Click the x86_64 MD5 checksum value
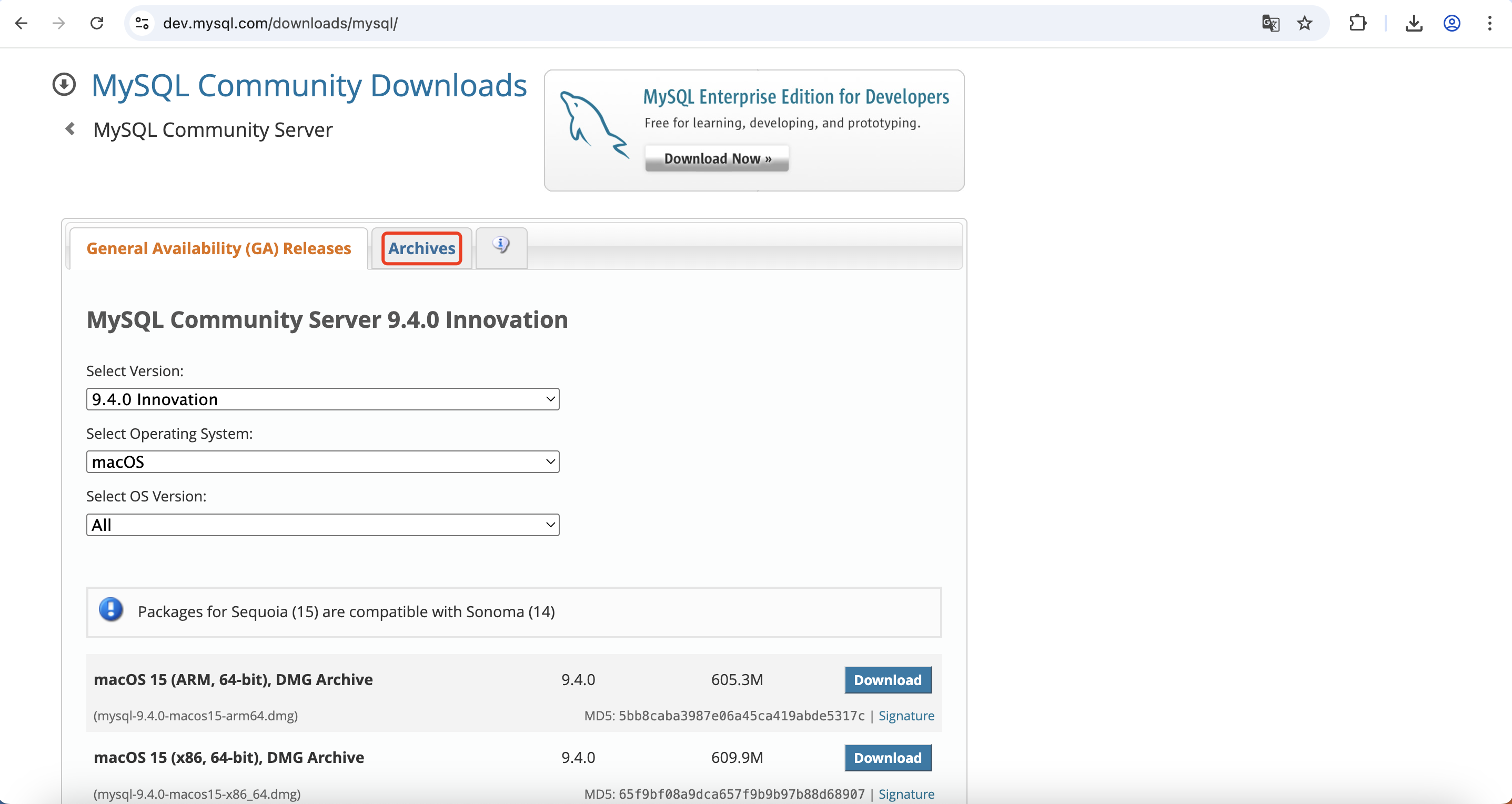This screenshot has height=804, width=1512. [x=741, y=793]
